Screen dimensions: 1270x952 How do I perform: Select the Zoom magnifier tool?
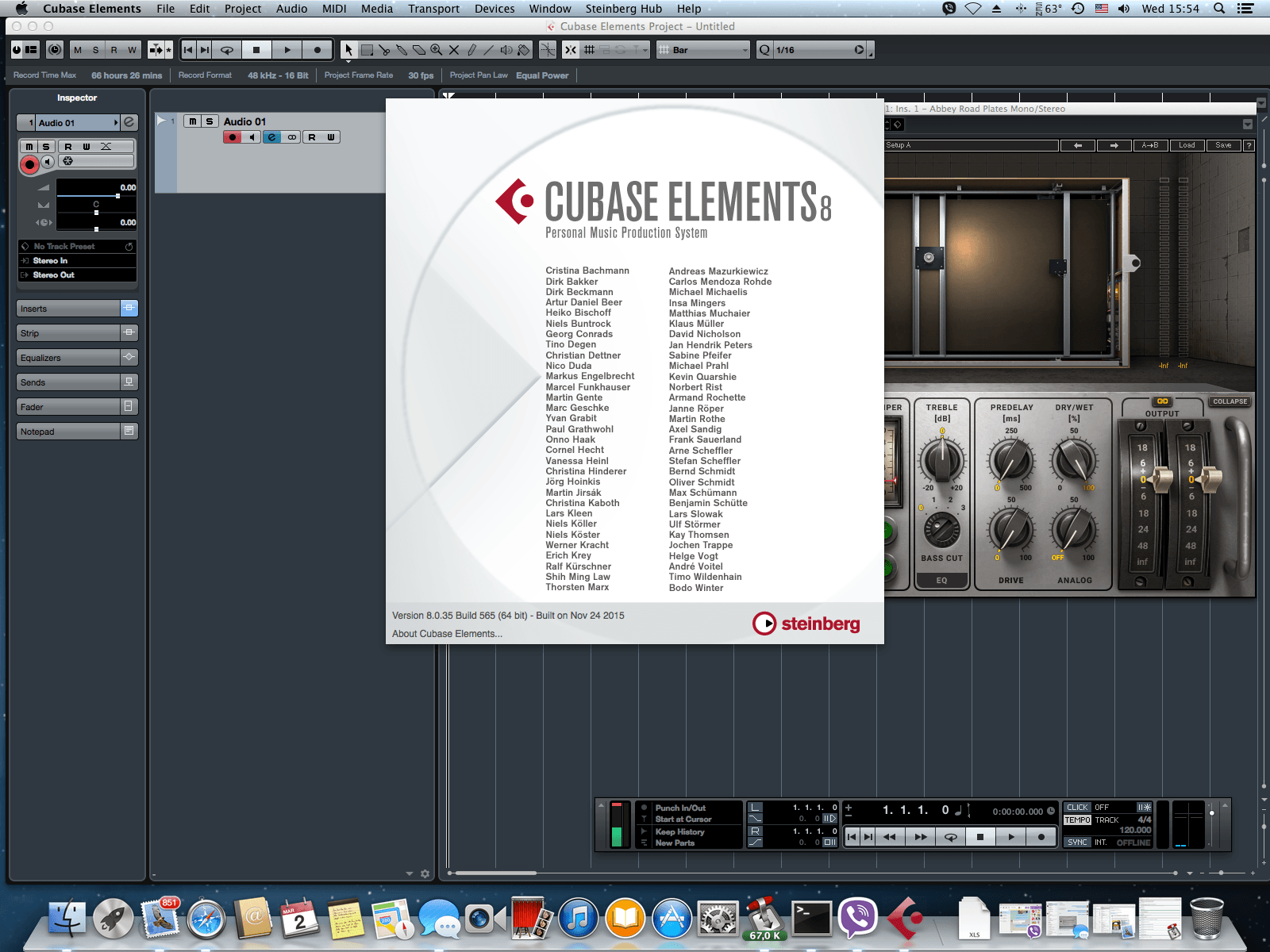click(437, 50)
